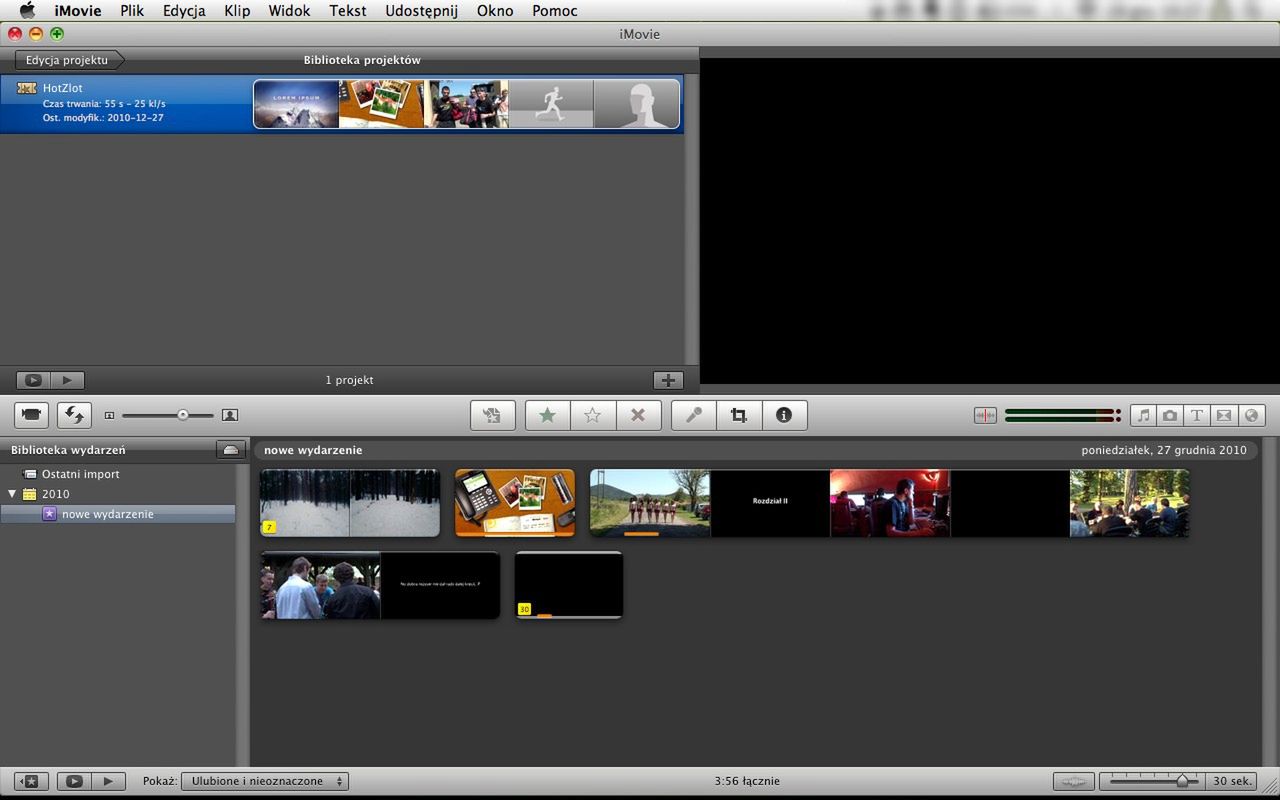Collapse the 2010 year disclosure triangle
This screenshot has height=800, width=1280.
pos(12,494)
